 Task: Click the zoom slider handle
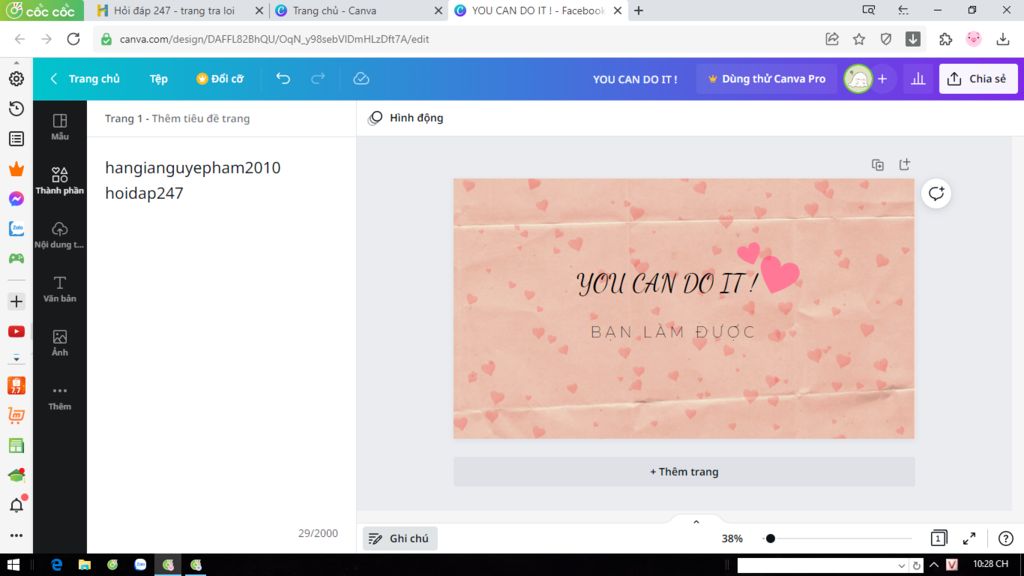point(770,538)
